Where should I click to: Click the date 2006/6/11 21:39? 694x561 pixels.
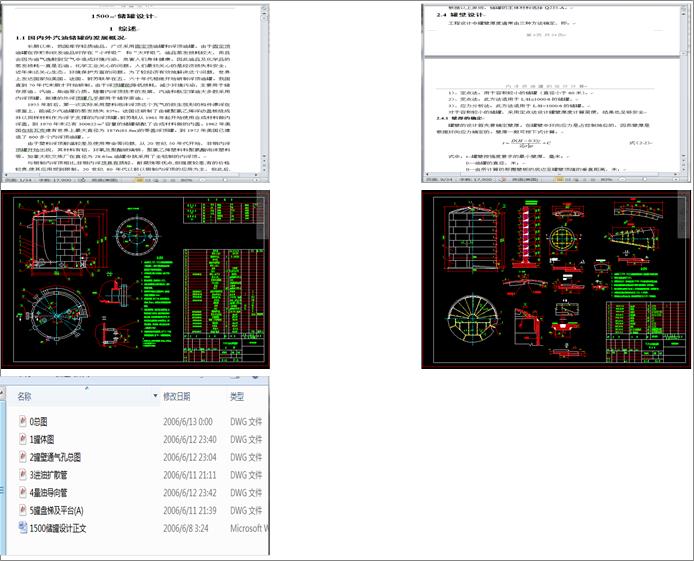pos(190,510)
